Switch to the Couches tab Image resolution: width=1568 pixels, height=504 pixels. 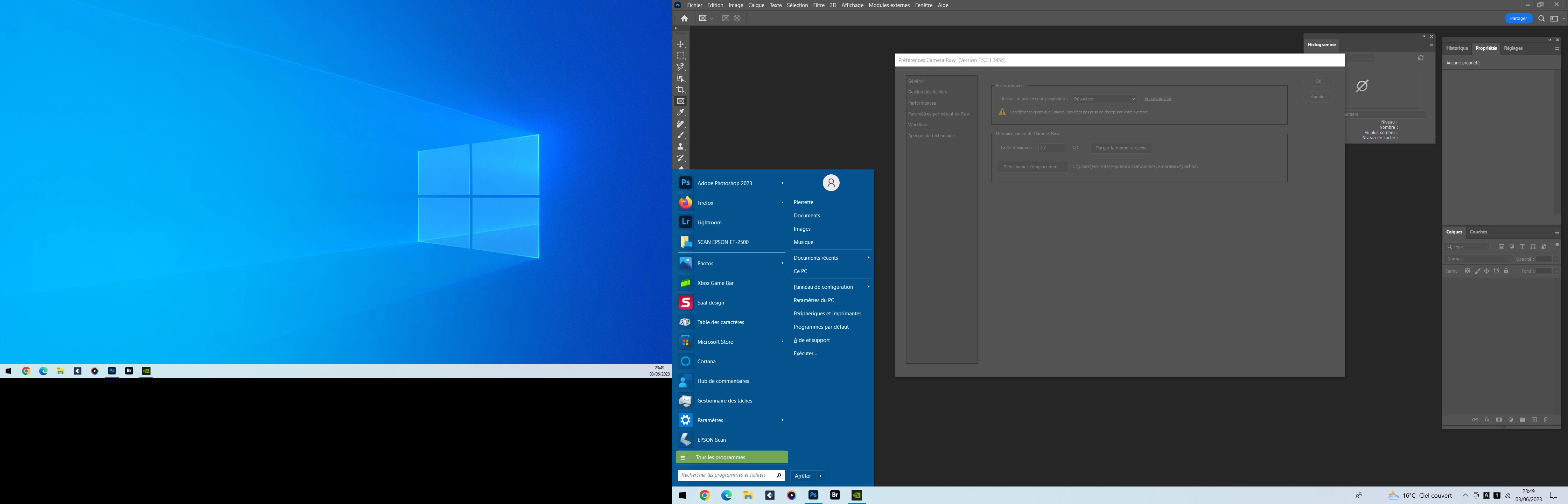[x=1478, y=232]
